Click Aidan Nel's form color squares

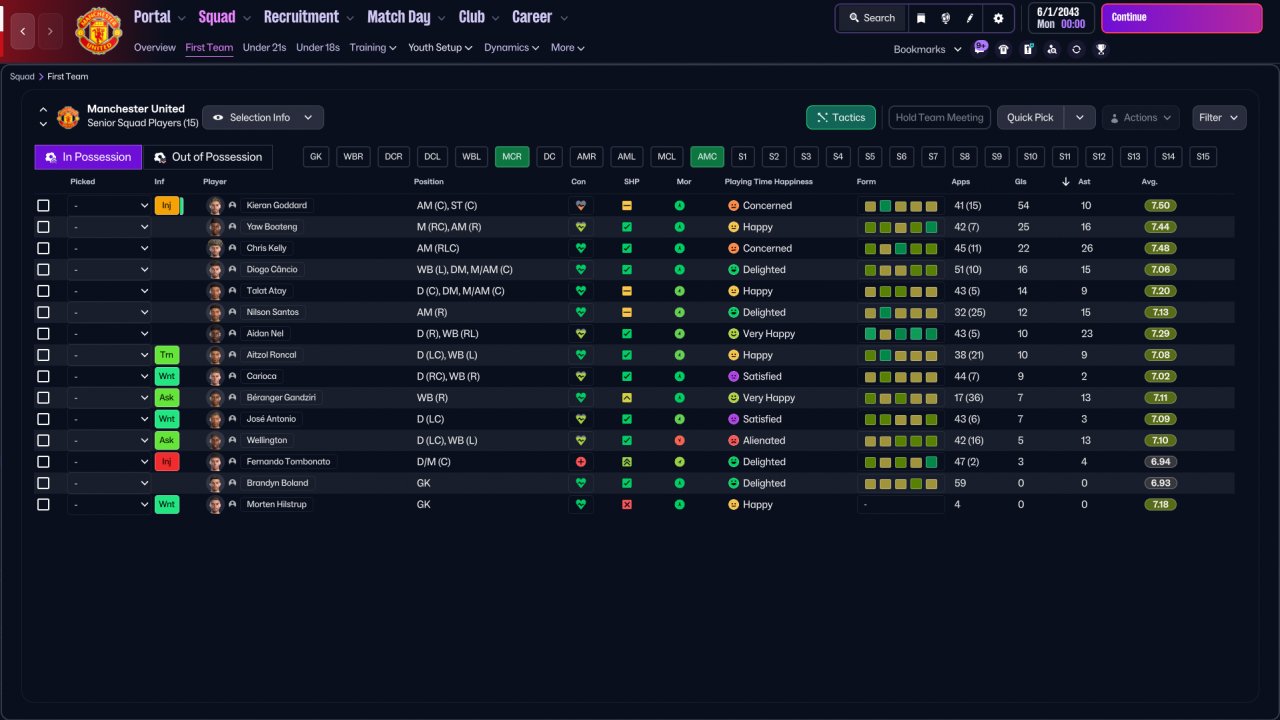901,334
